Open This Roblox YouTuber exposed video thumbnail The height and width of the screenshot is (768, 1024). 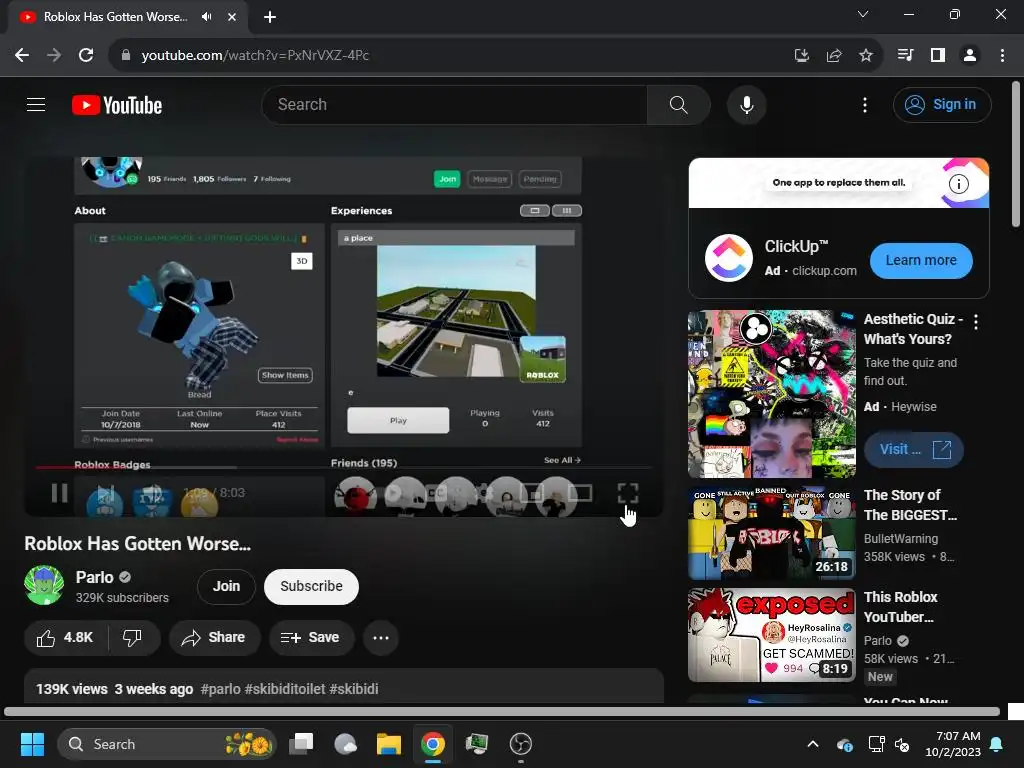tap(772, 635)
